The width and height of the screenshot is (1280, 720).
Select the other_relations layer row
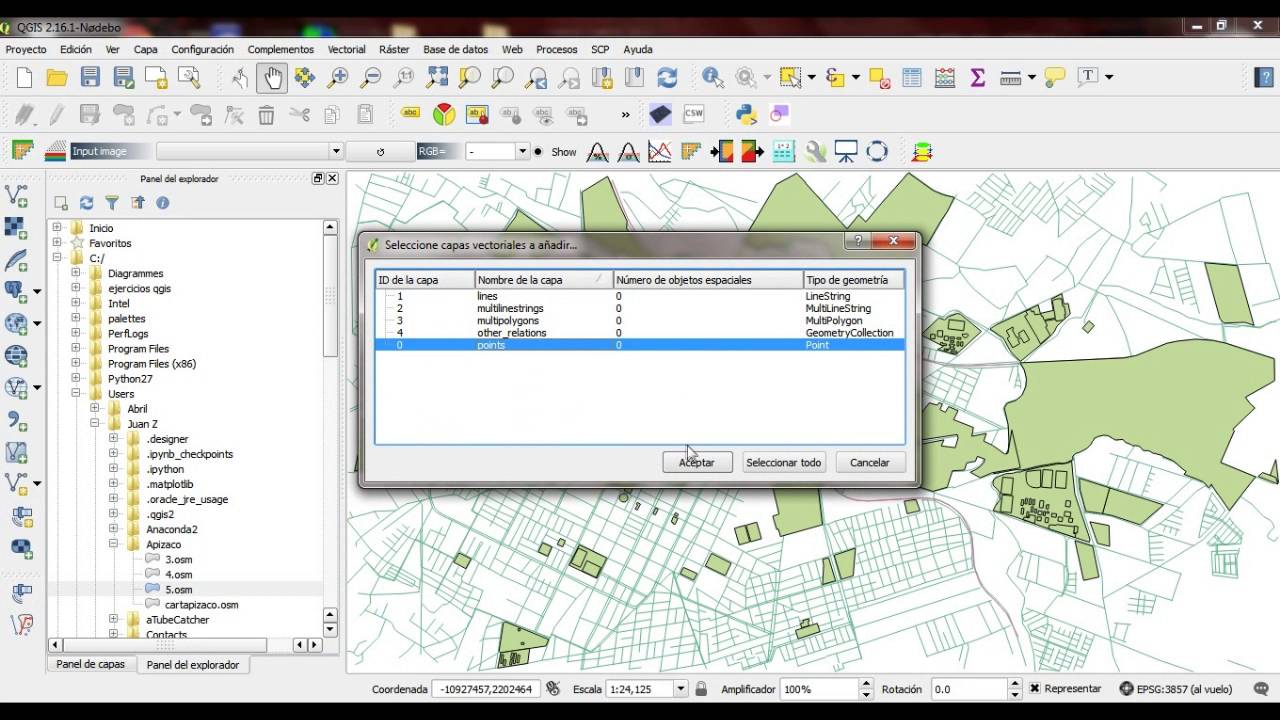coord(639,333)
